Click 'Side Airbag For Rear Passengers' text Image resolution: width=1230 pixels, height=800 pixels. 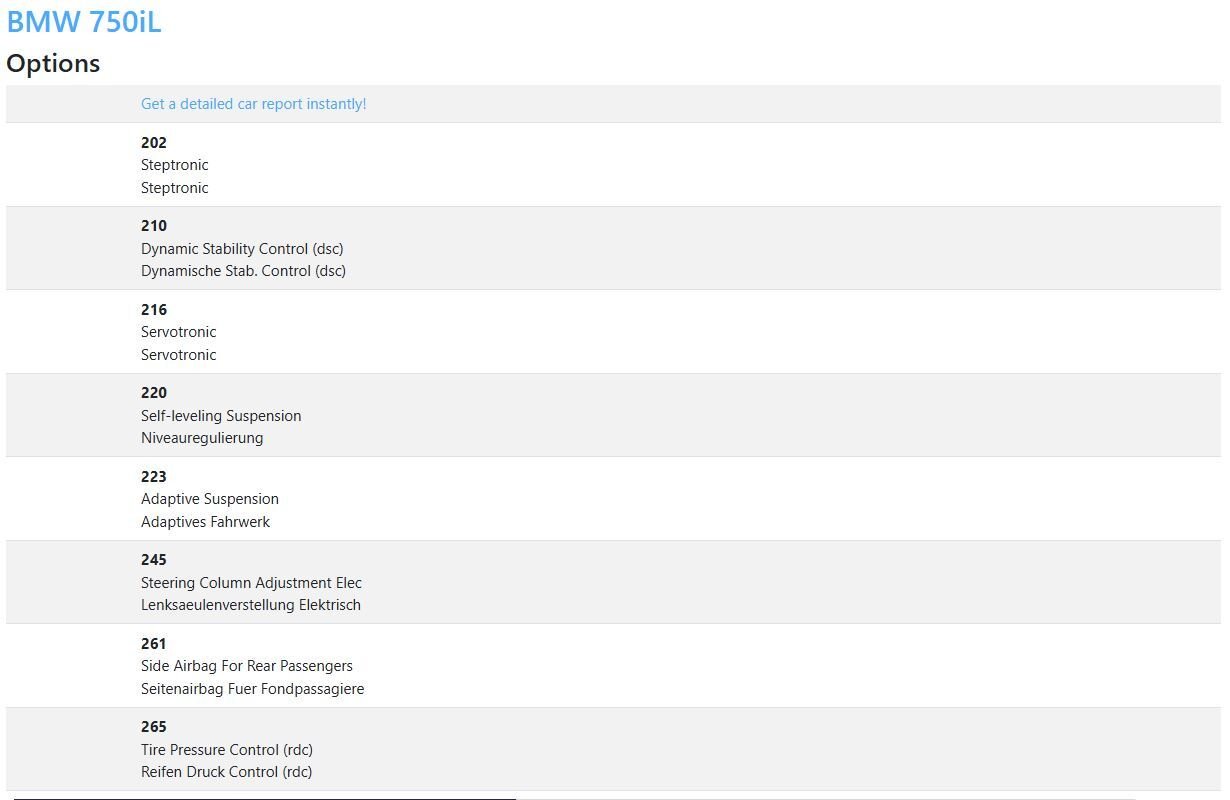(x=247, y=666)
